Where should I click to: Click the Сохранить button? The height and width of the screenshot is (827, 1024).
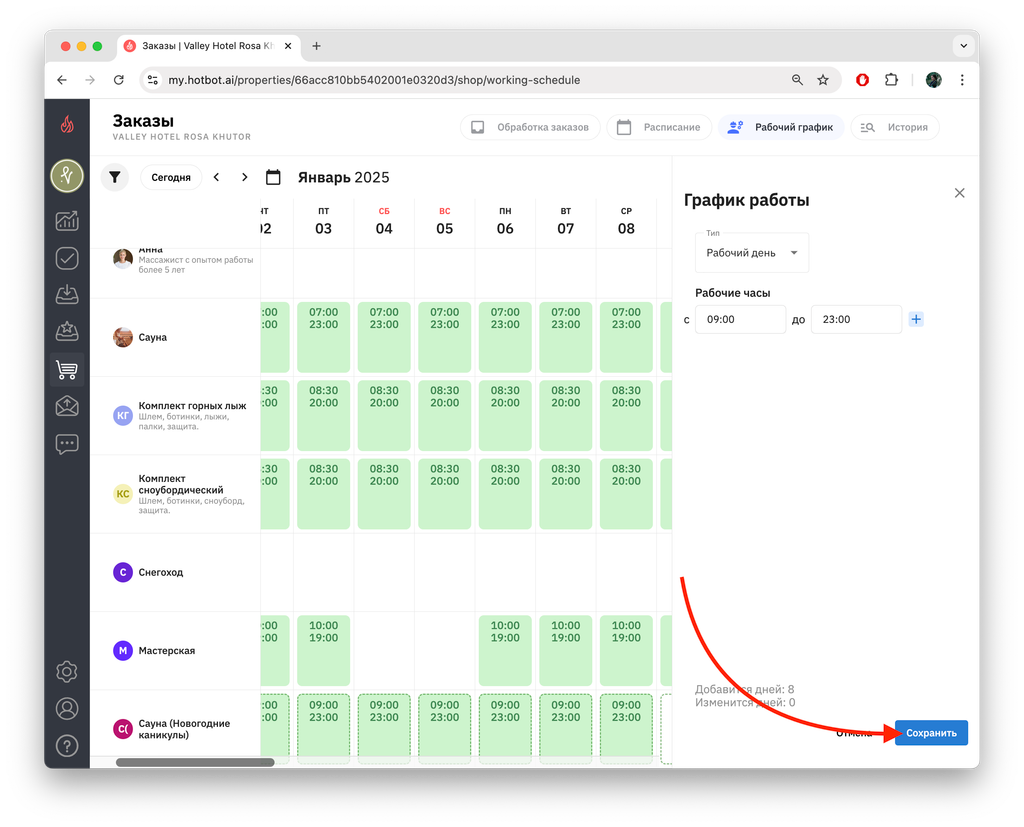coord(931,733)
